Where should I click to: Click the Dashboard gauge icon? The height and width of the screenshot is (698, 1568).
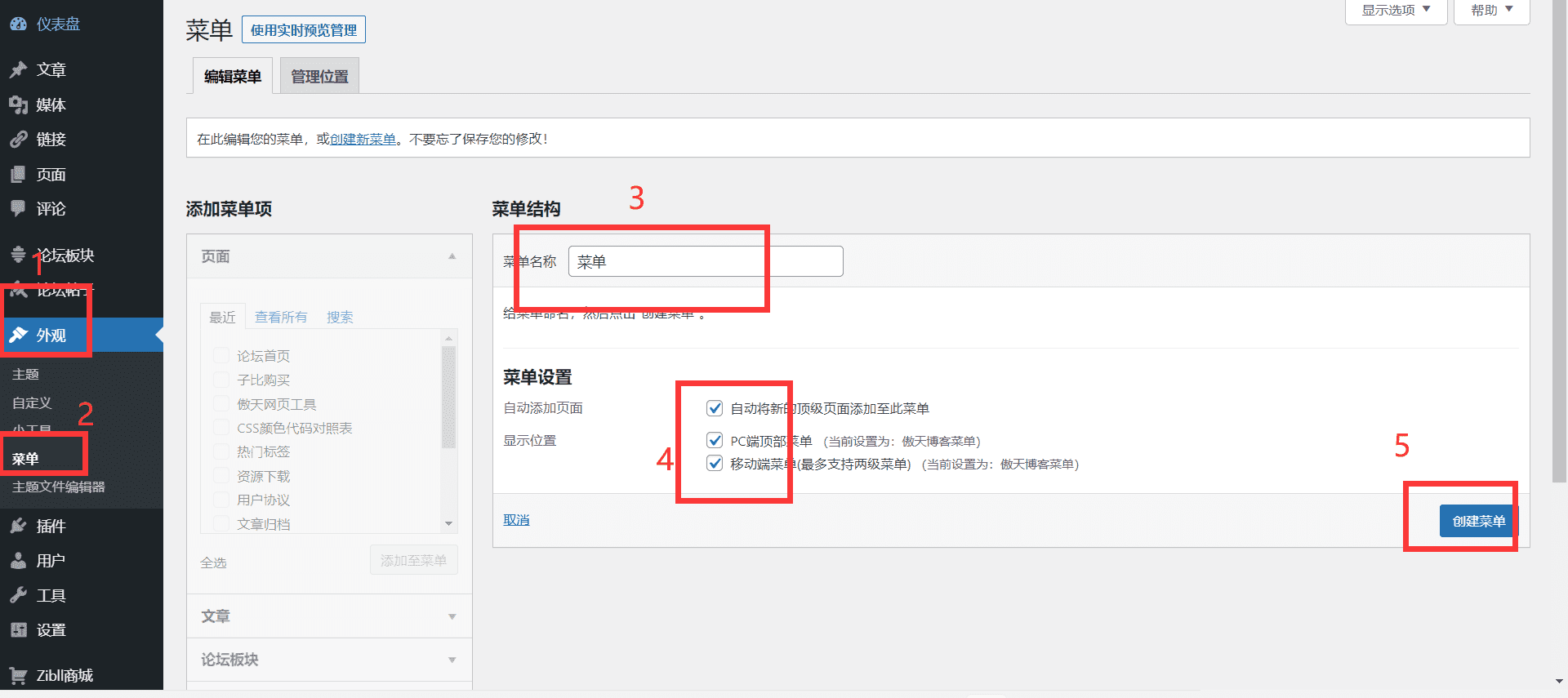[x=18, y=24]
